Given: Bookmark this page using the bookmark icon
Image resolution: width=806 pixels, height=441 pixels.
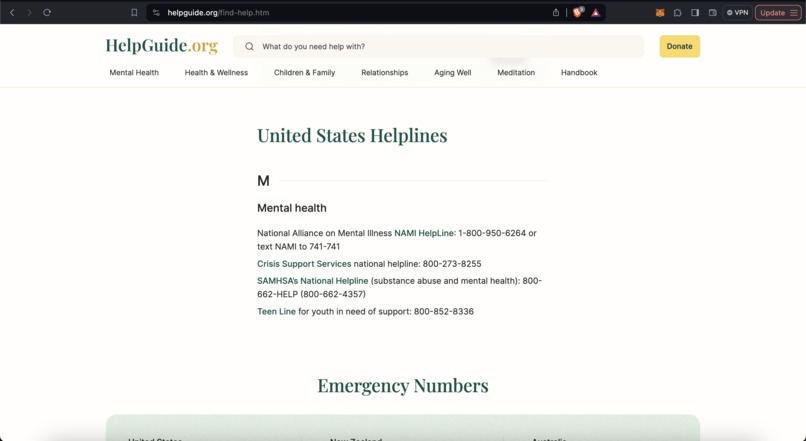Looking at the screenshot, I should point(134,13).
